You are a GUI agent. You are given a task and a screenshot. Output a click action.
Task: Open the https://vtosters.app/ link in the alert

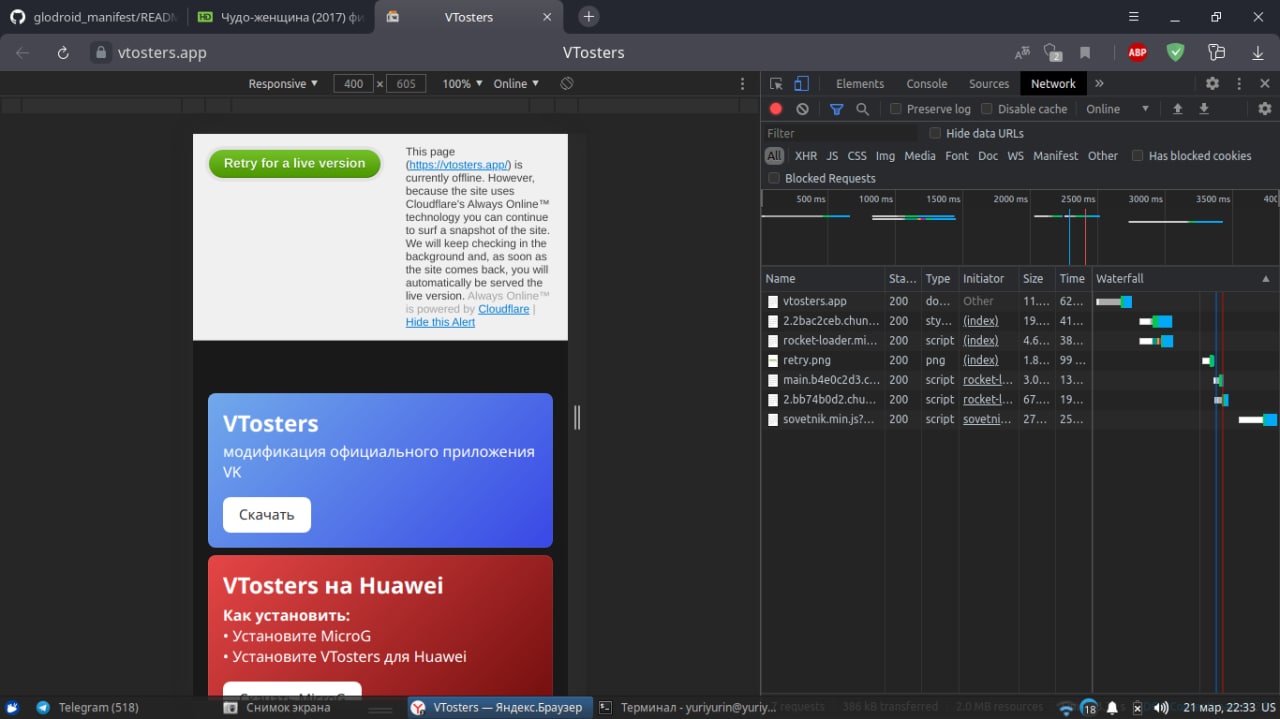click(459, 165)
